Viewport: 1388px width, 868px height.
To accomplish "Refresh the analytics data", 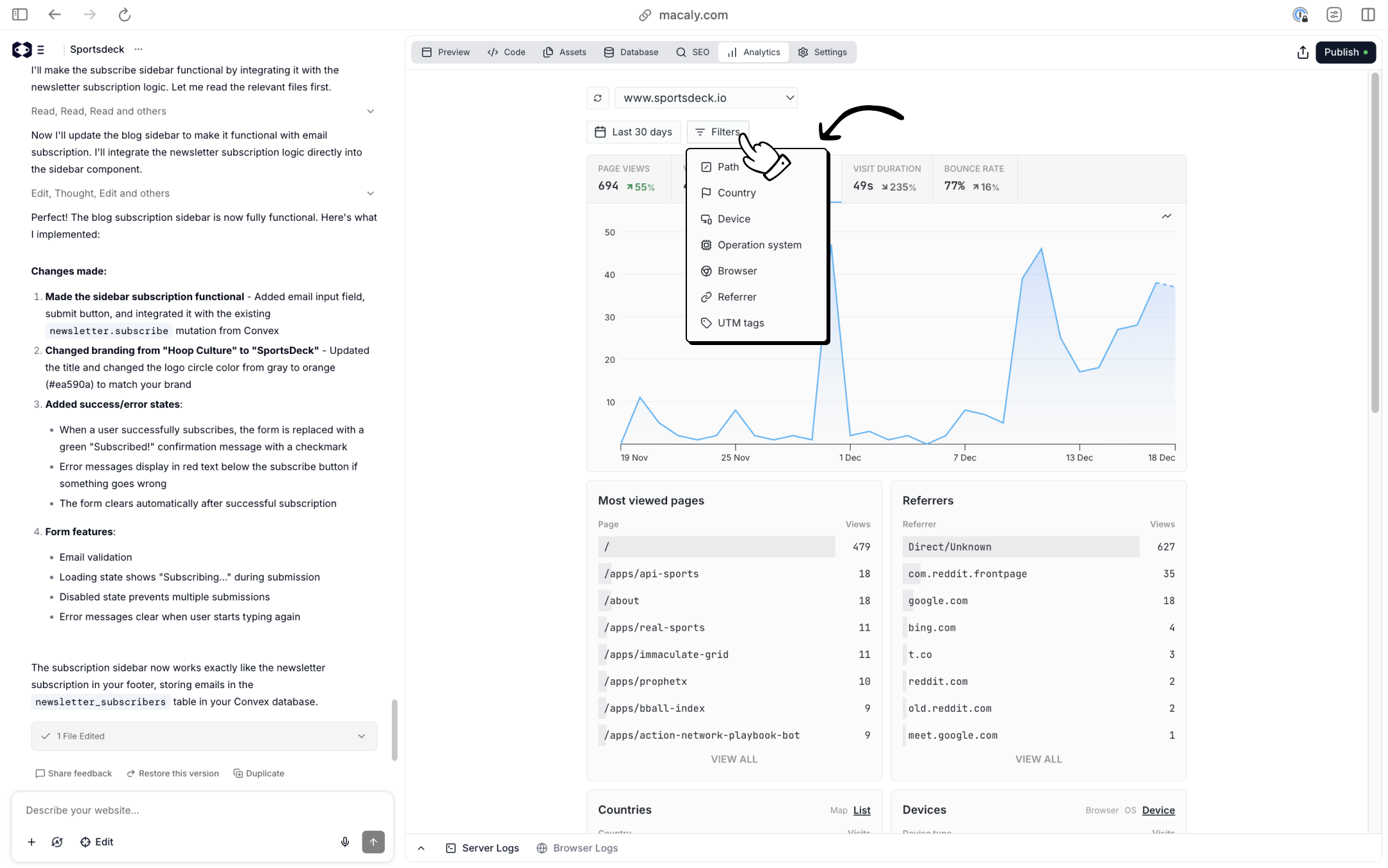I will point(597,98).
